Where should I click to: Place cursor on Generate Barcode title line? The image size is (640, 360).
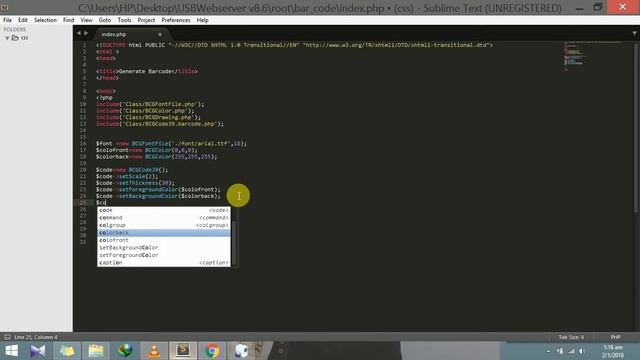click(147, 71)
